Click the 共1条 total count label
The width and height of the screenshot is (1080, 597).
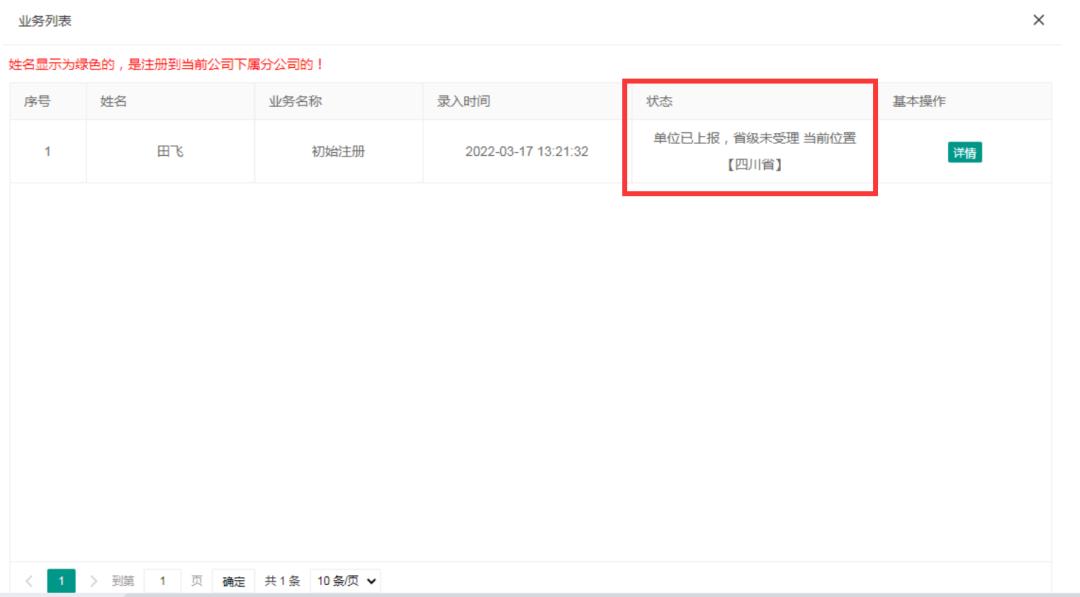point(284,581)
